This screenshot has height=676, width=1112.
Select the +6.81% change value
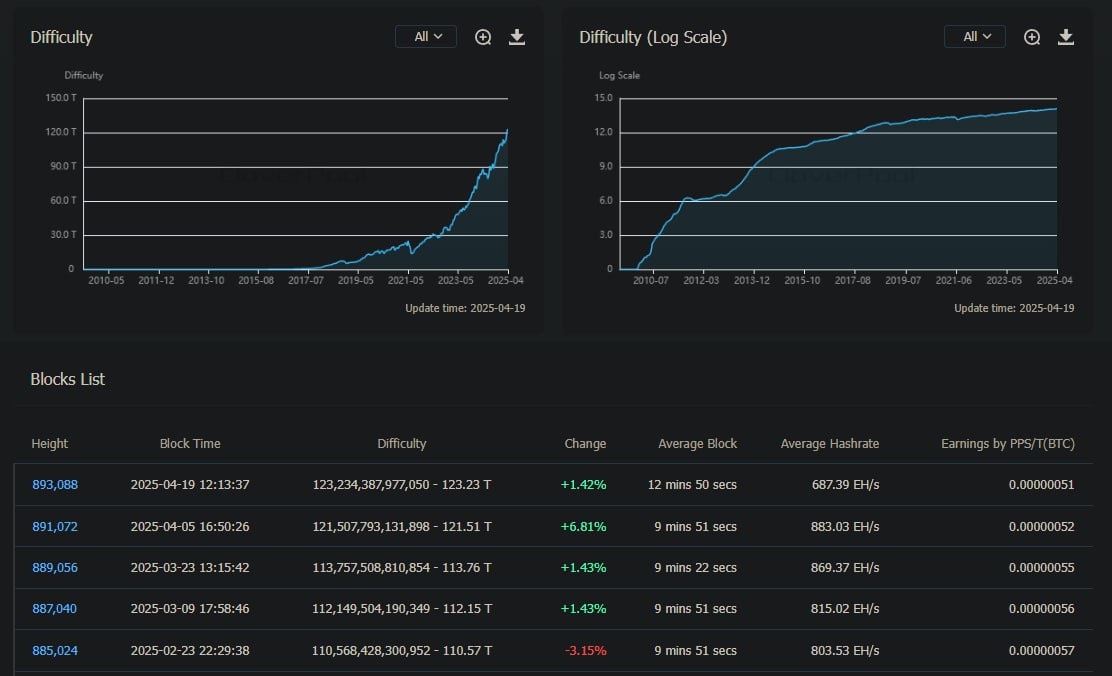tap(583, 526)
